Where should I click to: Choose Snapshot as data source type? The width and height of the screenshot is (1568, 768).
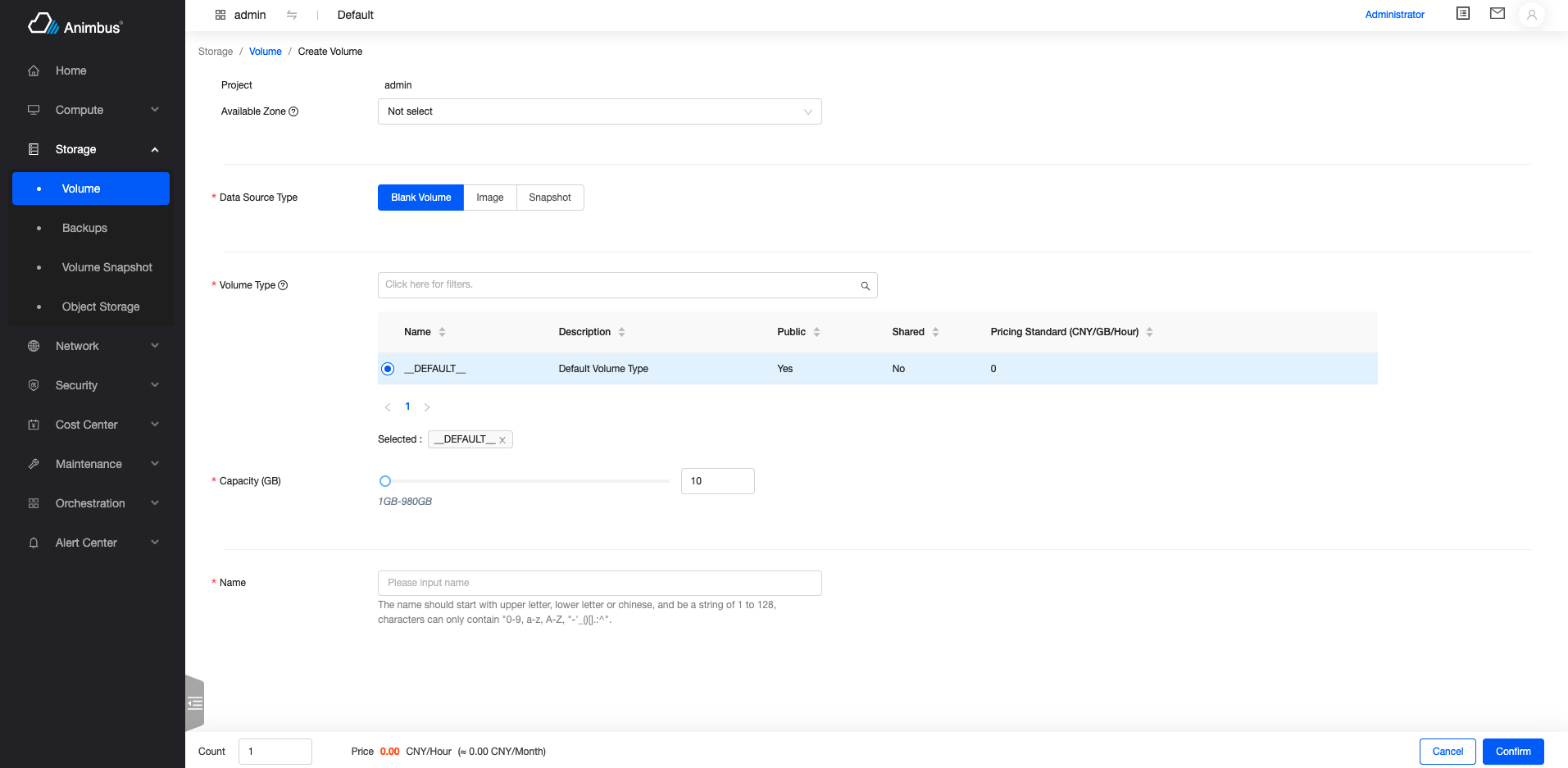tap(549, 198)
